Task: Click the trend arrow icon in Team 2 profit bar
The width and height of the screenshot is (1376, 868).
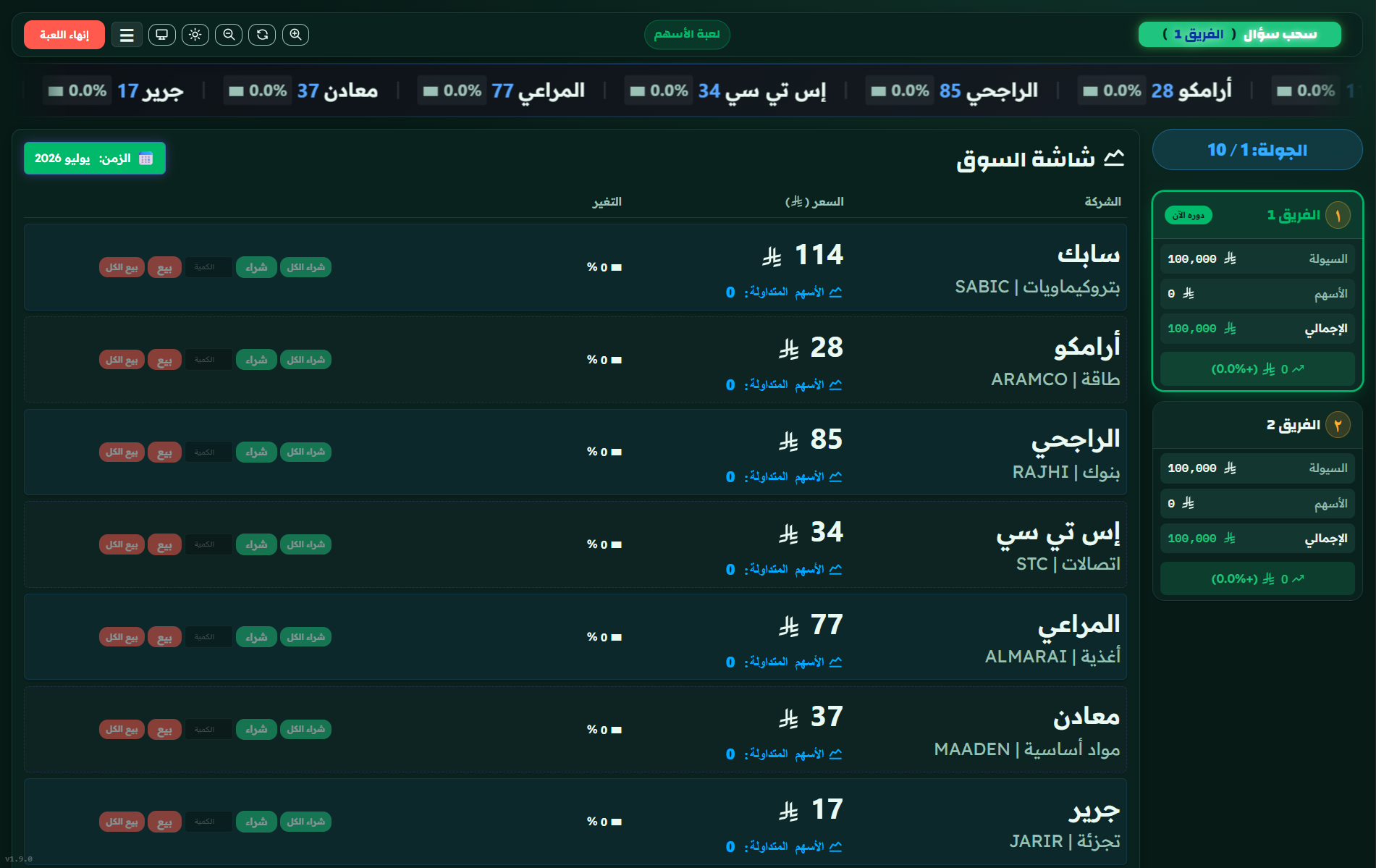Action: point(1298,579)
